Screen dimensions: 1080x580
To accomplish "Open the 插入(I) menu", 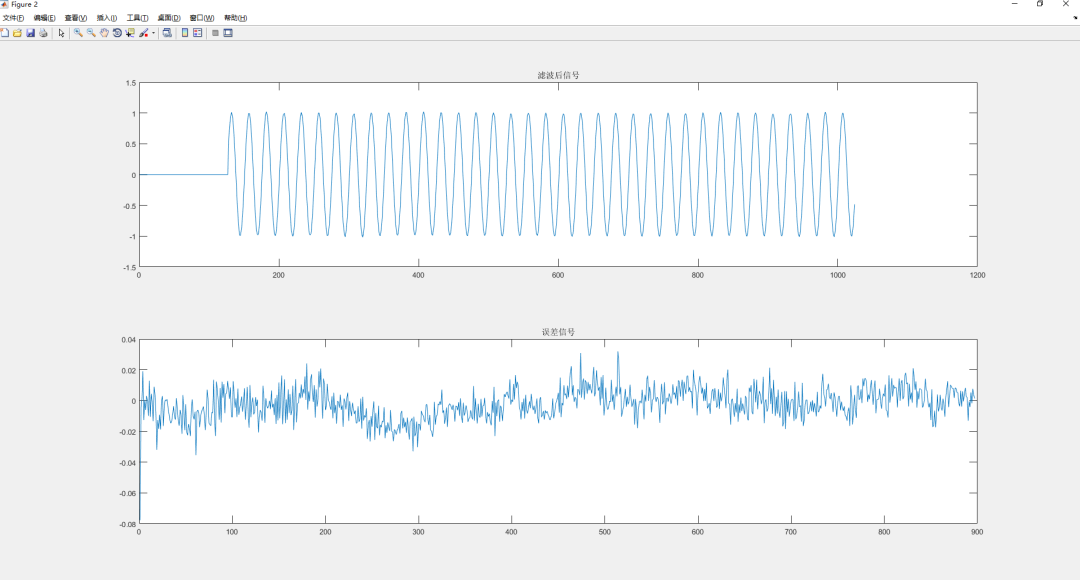I will [x=107, y=18].
